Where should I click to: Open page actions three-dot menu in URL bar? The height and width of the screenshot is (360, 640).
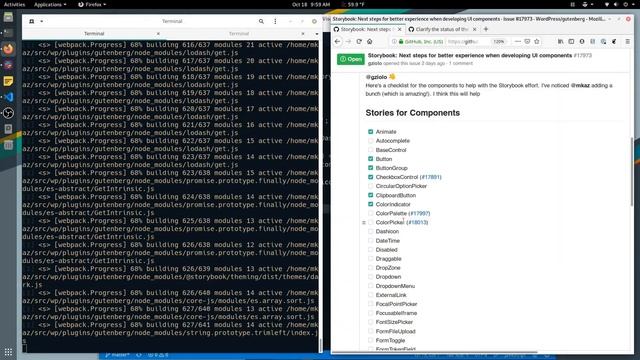click(518, 41)
